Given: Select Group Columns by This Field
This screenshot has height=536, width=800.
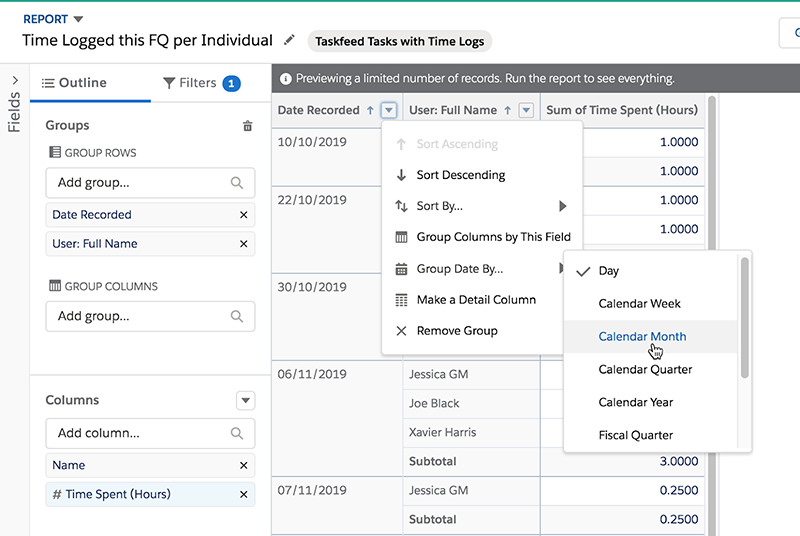Looking at the screenshot, I should 493,237.
